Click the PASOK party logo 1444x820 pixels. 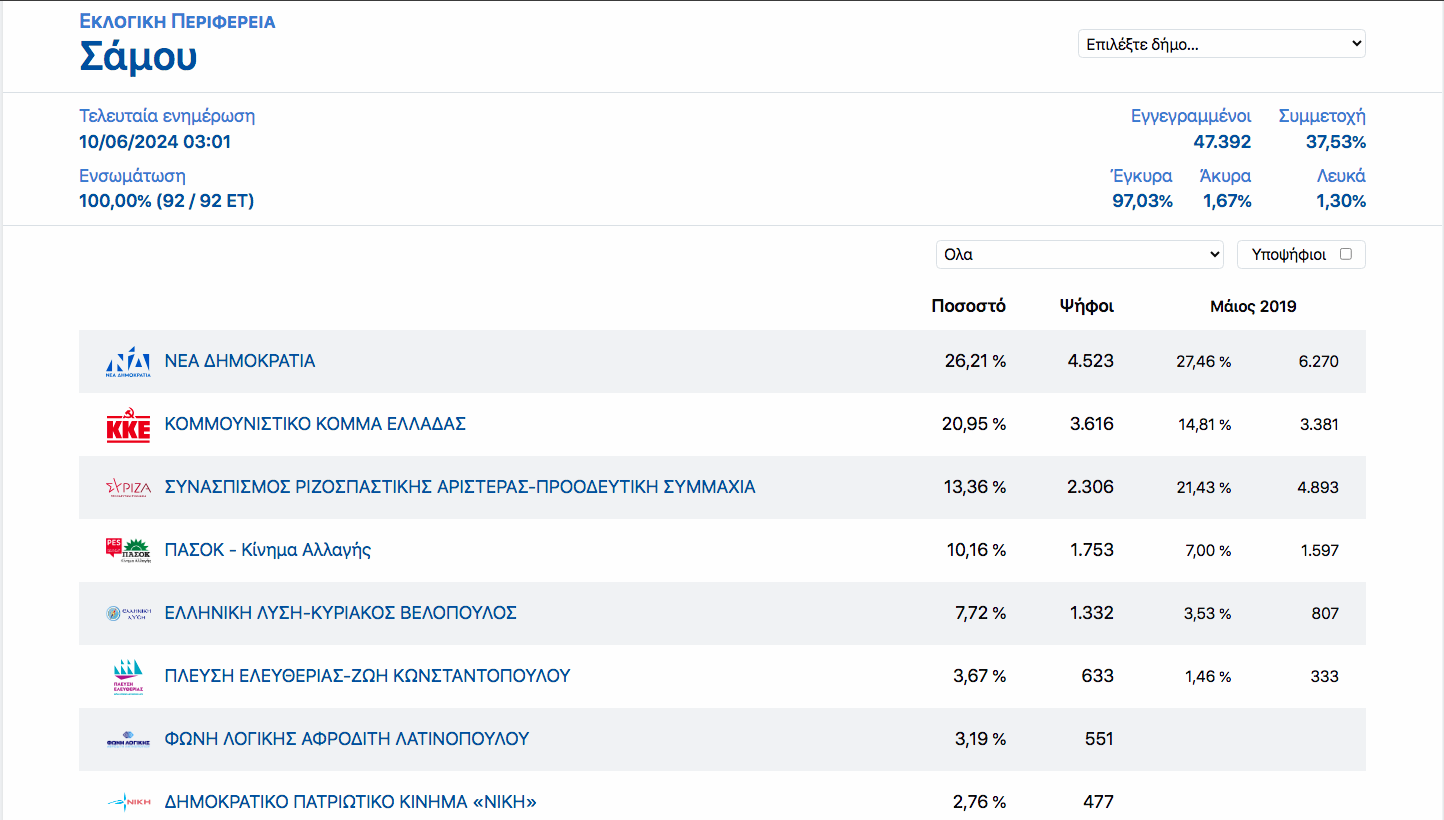pos(128,550)
